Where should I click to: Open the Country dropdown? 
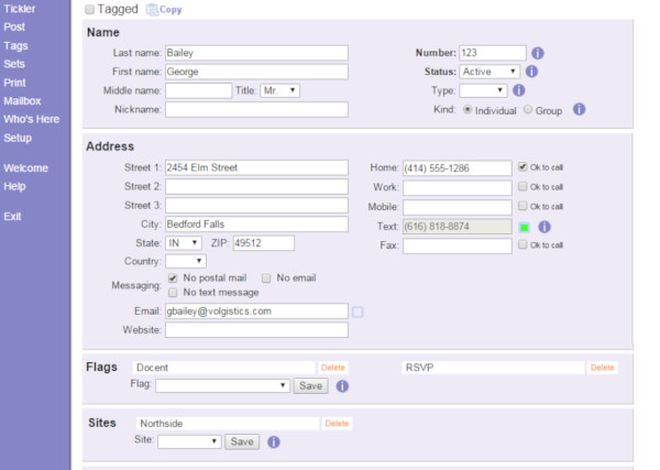click(186, 261)
